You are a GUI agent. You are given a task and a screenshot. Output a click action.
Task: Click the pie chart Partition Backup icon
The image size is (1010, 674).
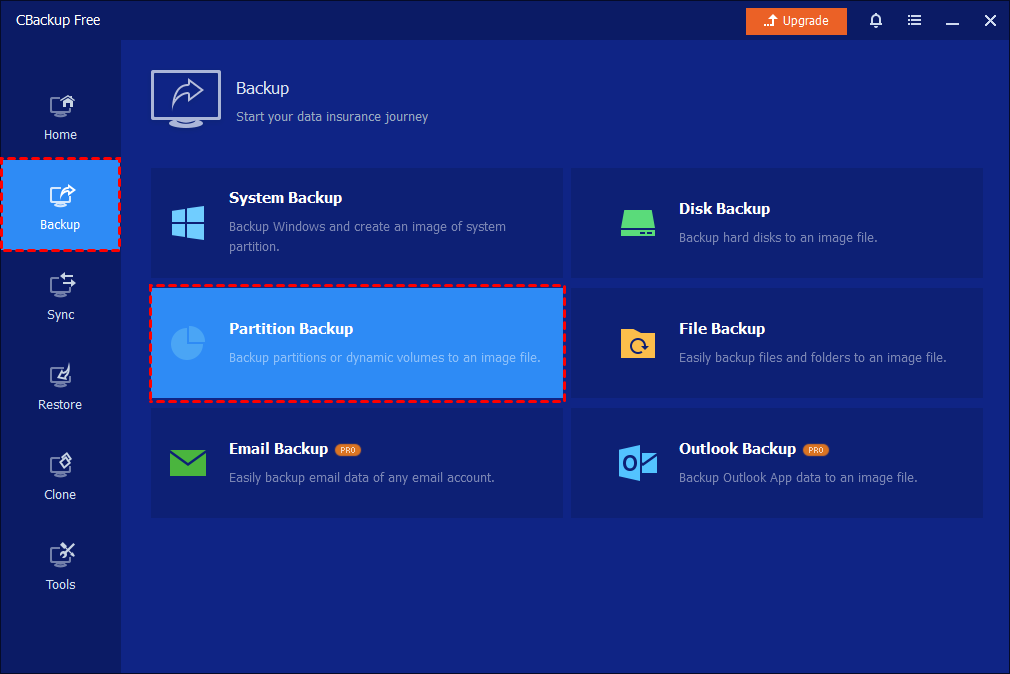pyautogui.click(x=187, y=343)
